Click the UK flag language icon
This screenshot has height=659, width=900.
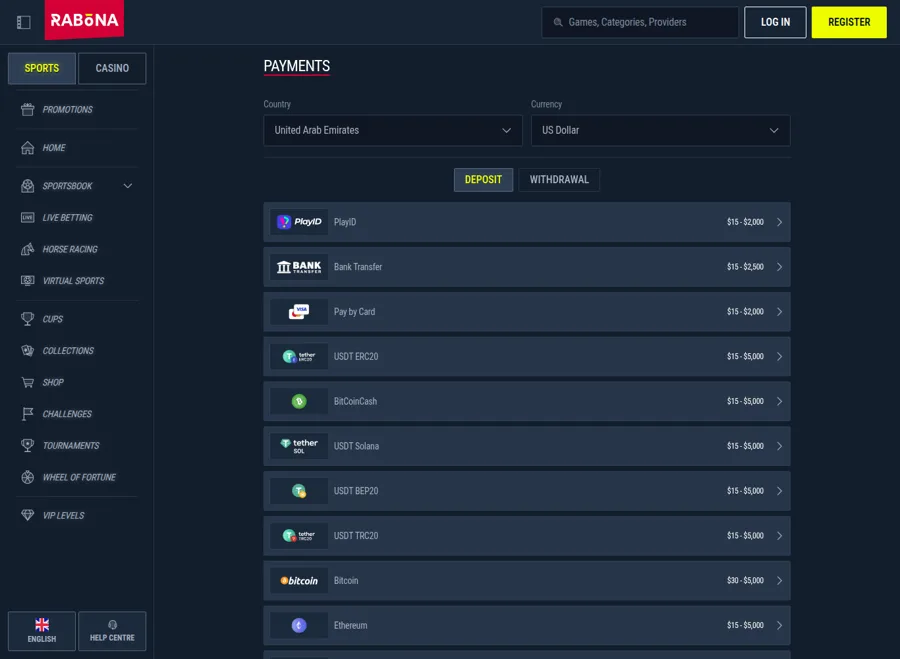42,625
